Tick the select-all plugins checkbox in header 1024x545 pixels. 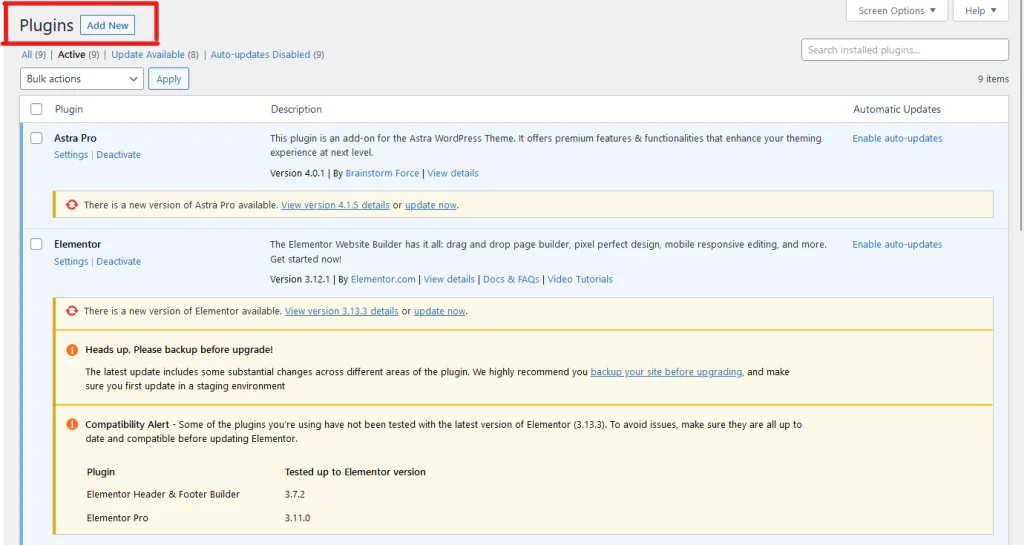[x=37, y=109]
